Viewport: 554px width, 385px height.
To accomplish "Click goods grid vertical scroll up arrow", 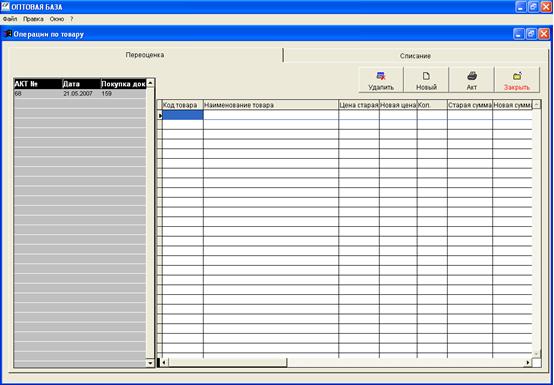I will [536, 105].
